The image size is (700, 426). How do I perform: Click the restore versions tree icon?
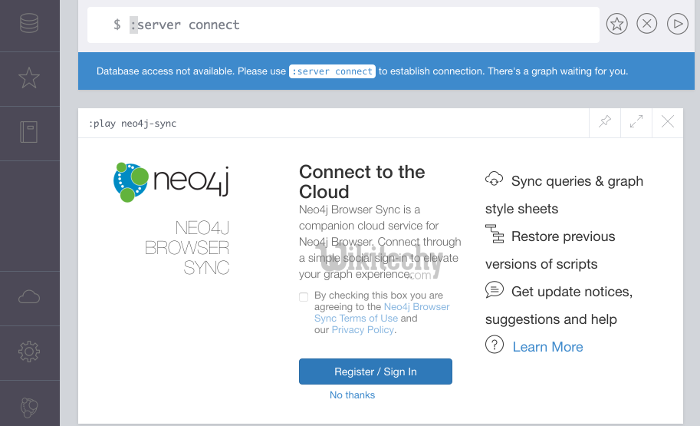click(x=494, y=234)
